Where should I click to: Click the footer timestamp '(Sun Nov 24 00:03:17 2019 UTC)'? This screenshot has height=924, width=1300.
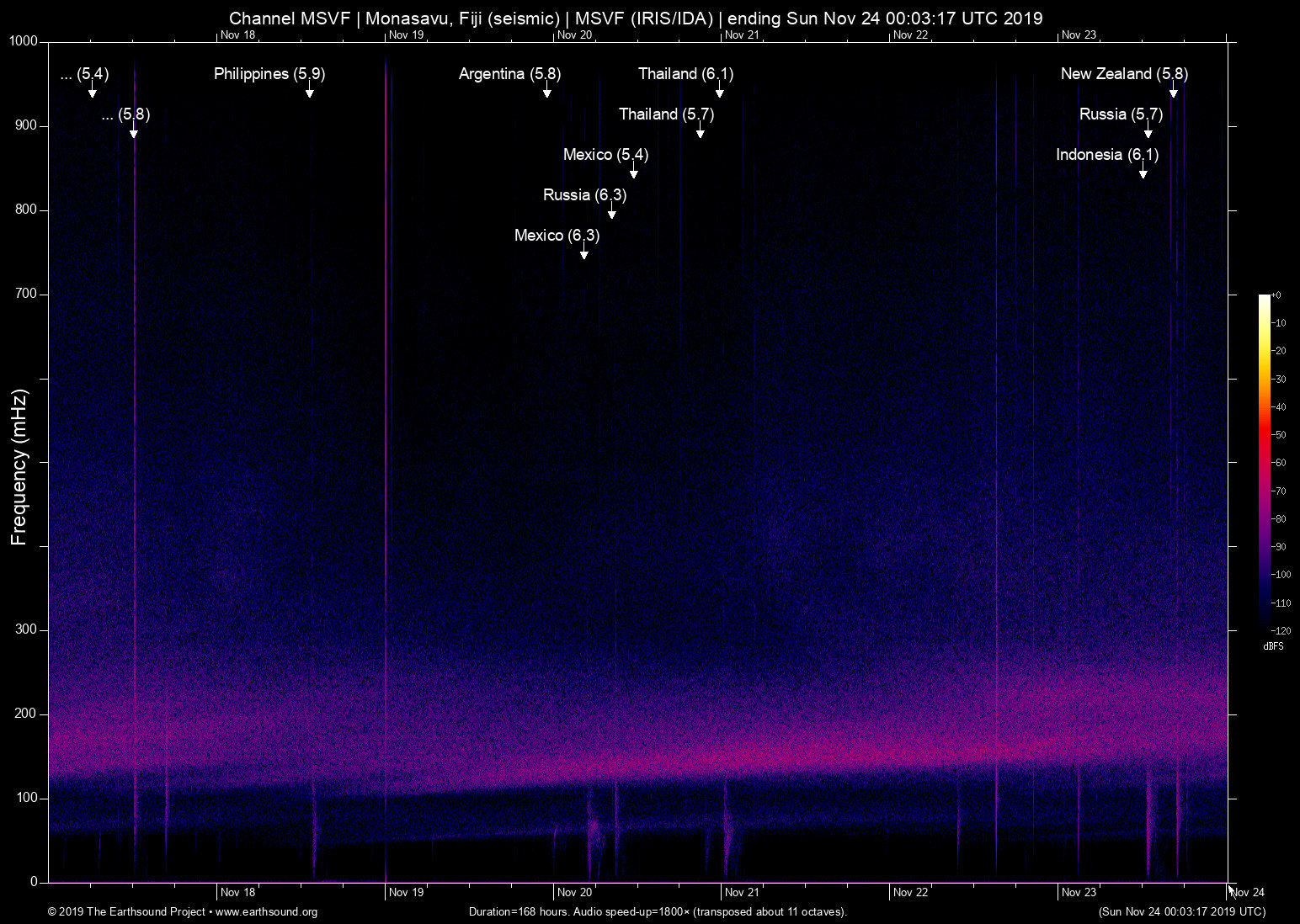pyautogui.click(x=1182, y=912)
